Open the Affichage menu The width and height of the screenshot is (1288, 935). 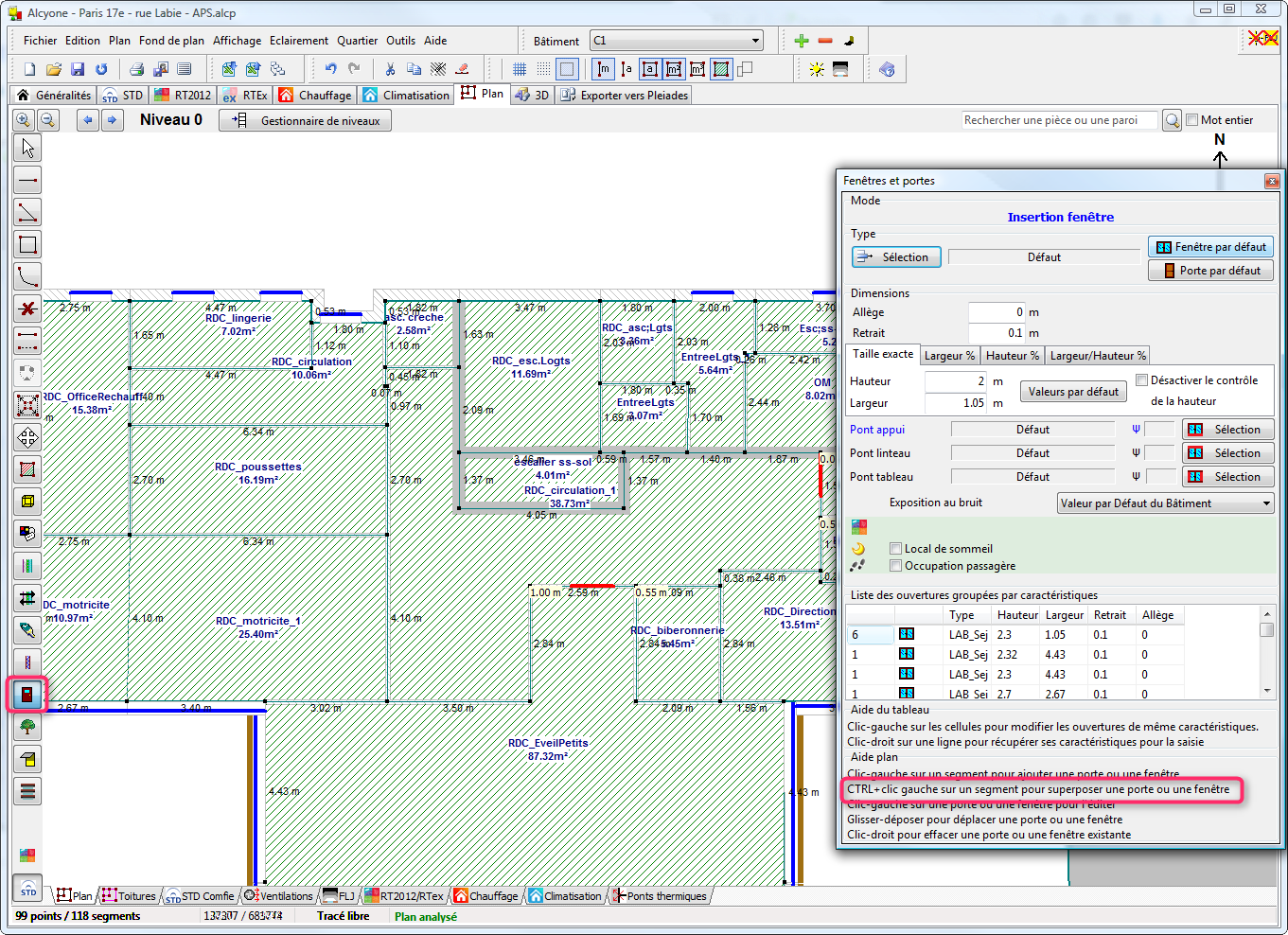pos(237,41)
